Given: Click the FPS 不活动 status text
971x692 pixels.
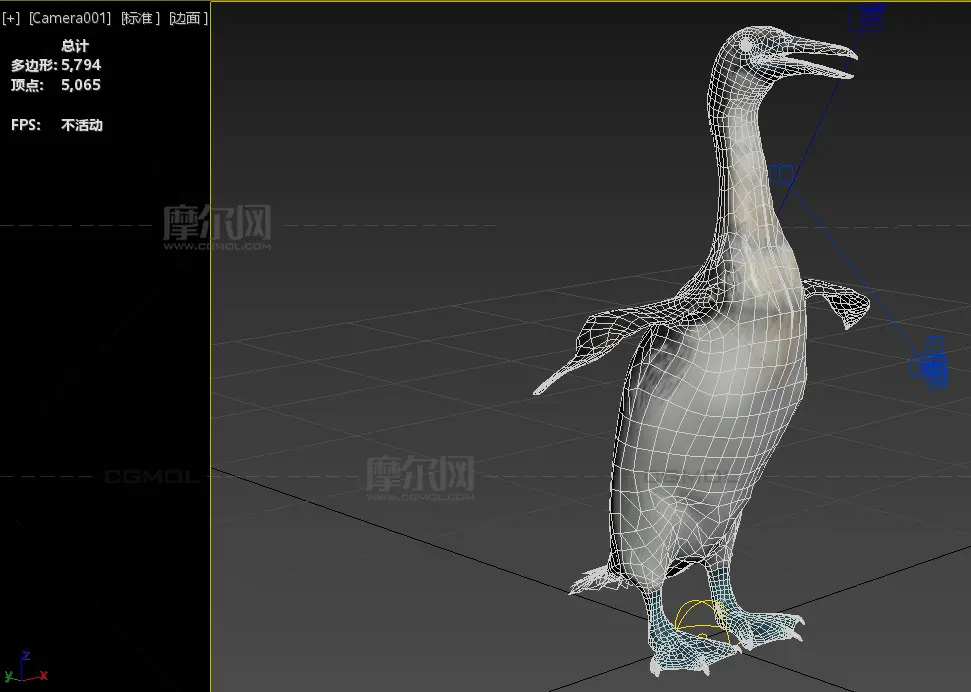Looking at the screenshot, I should point(81,125).
